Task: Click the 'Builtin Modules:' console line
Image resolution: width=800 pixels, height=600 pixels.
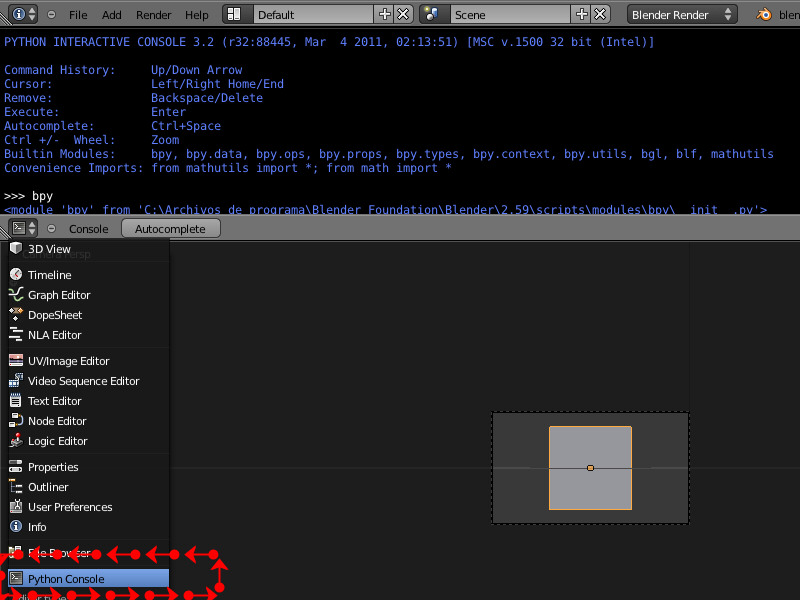Action: 389,154
